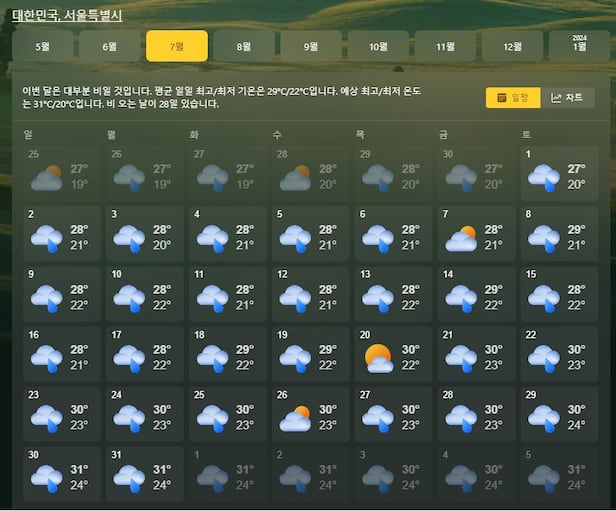The image size is (616, 511).
Task: Click the rain icon on day 15
Action: click(543, 297)
